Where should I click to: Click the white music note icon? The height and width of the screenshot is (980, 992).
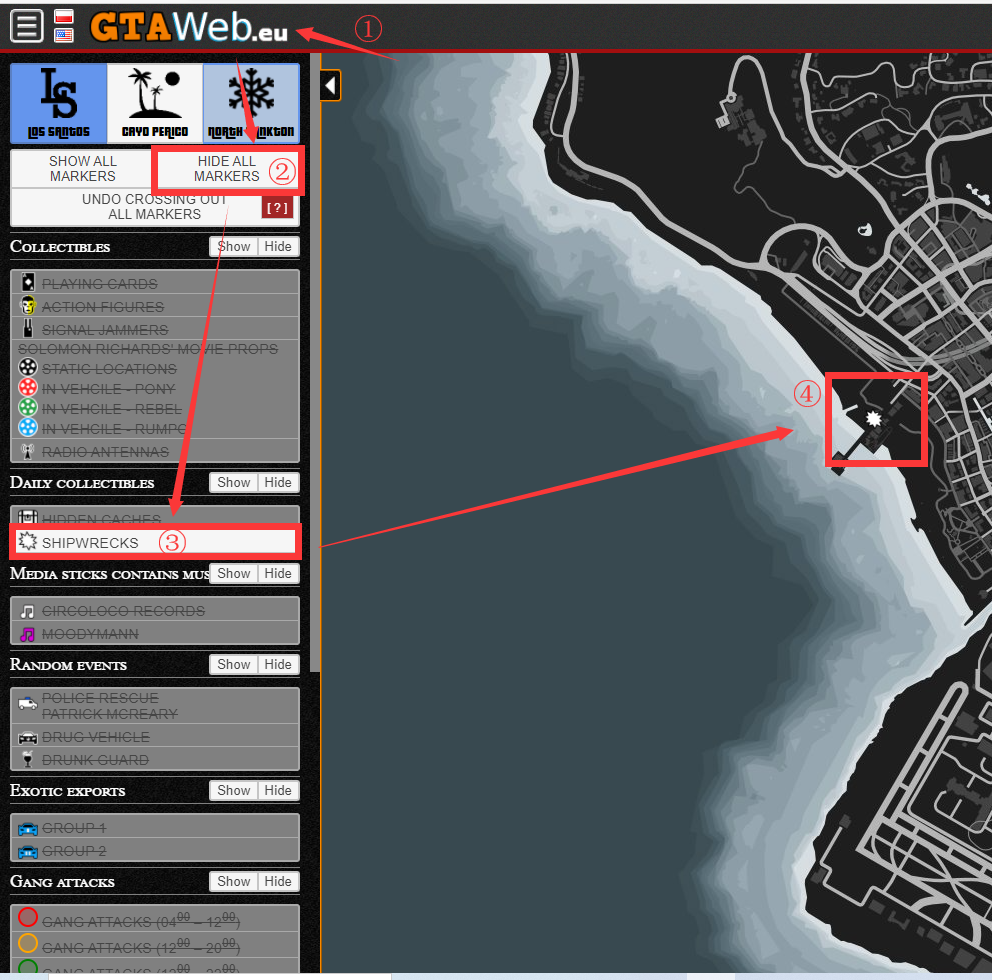[27, 611]
